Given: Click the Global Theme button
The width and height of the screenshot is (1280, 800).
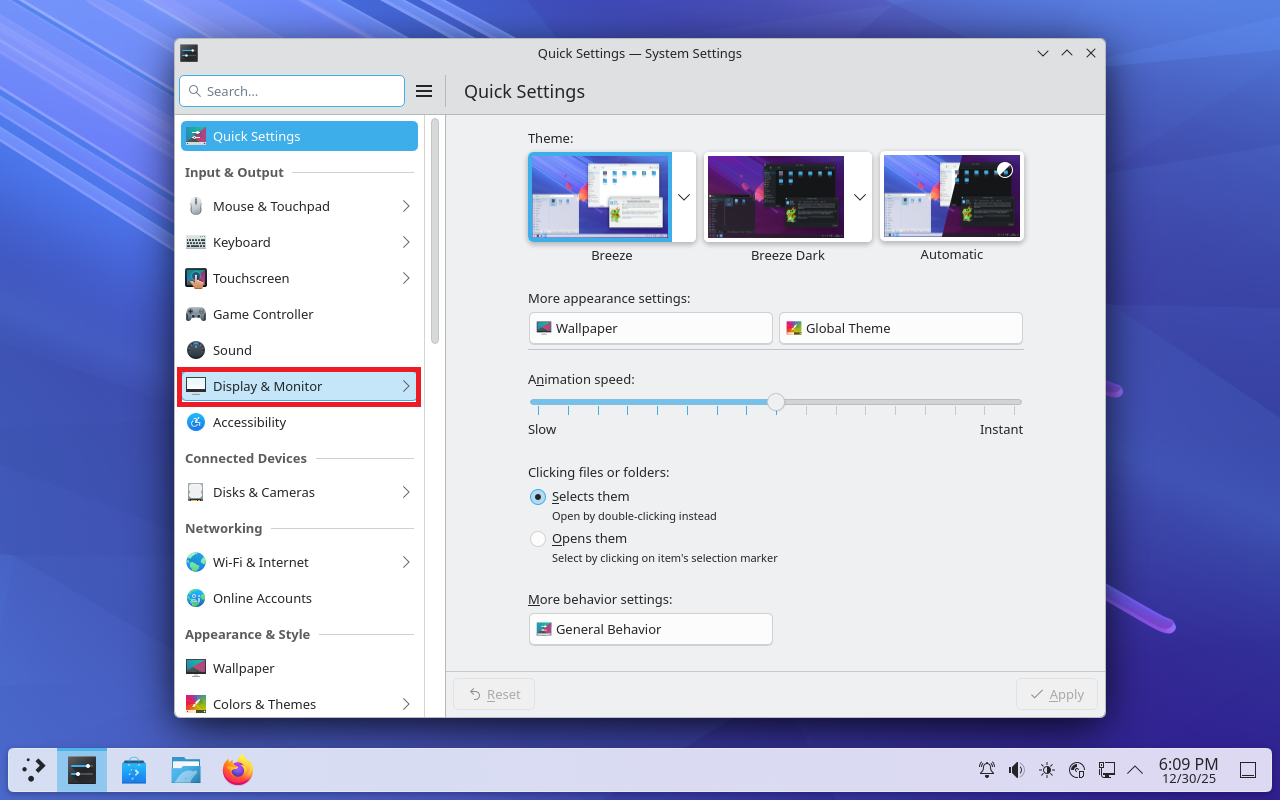Looking at the screenshot, I should point(900,328).
